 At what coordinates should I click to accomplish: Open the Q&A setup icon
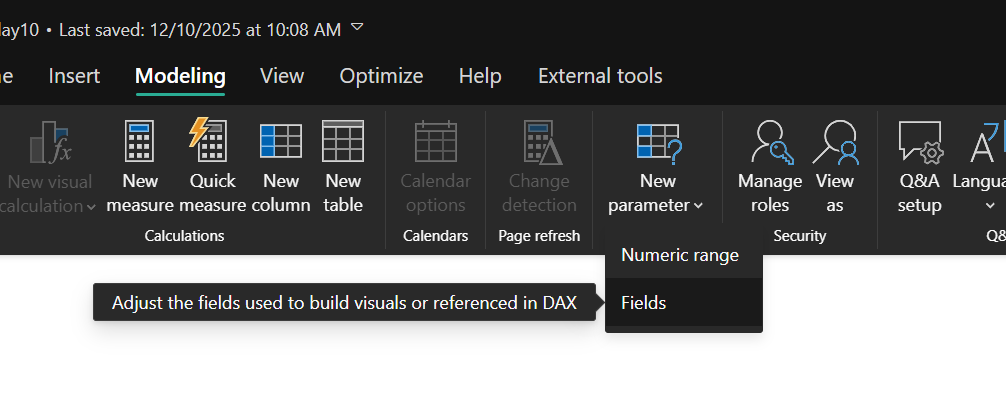pos(919,142)
